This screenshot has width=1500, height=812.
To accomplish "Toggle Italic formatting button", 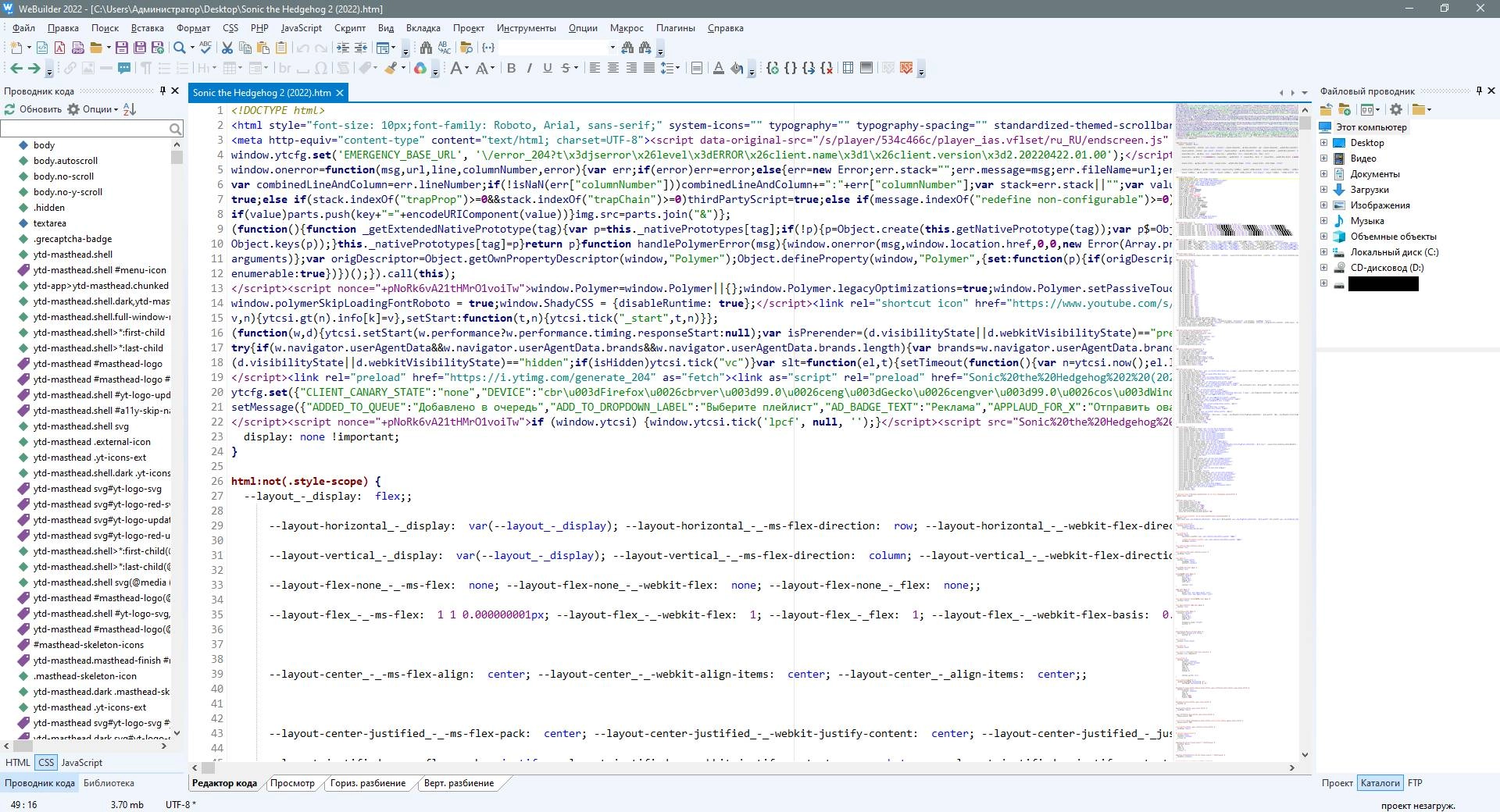I will pos(529,68).
